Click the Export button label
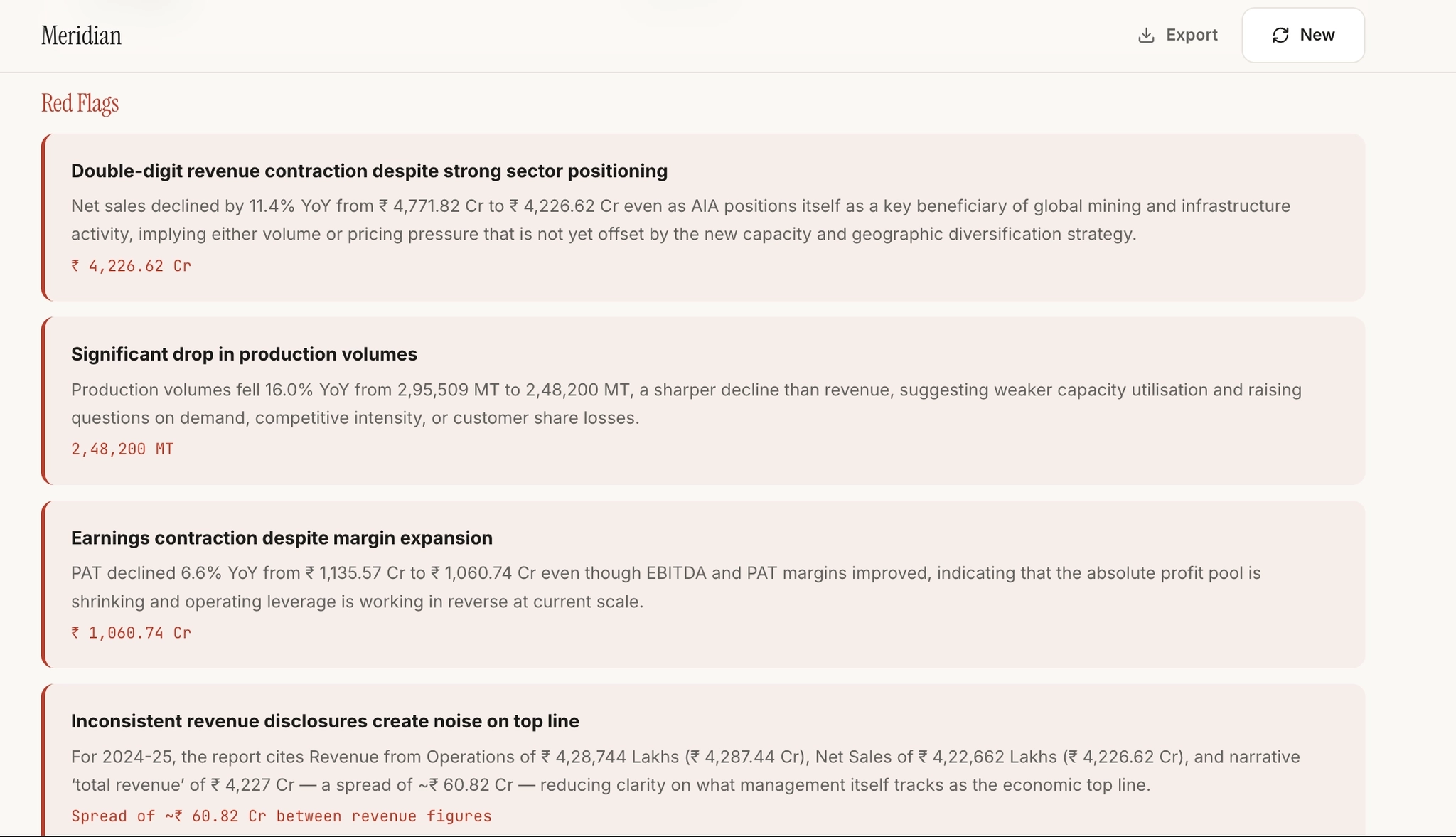Viewport: 1456px width, 837px height. 1192,35
